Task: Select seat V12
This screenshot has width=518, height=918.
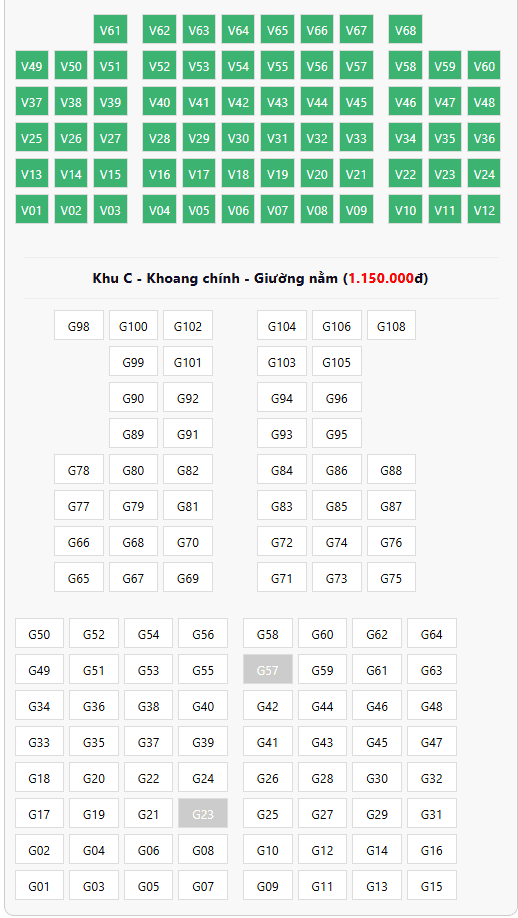Action: click(484, 210)
